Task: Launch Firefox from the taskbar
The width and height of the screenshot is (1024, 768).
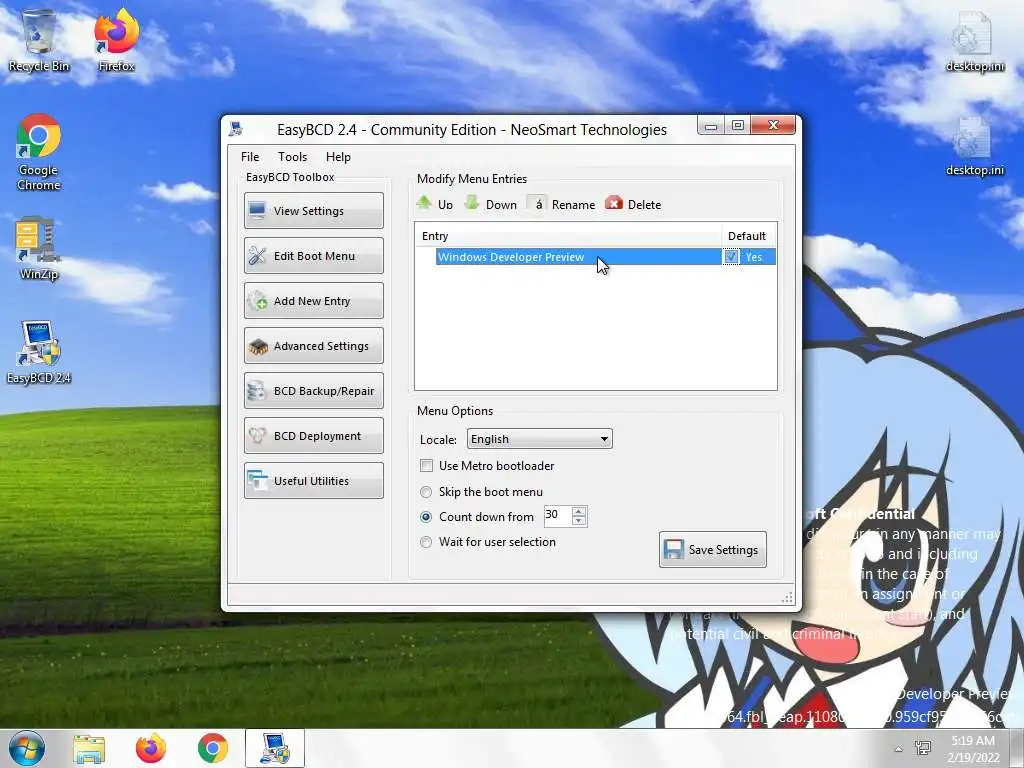Action: click(151, 748)
